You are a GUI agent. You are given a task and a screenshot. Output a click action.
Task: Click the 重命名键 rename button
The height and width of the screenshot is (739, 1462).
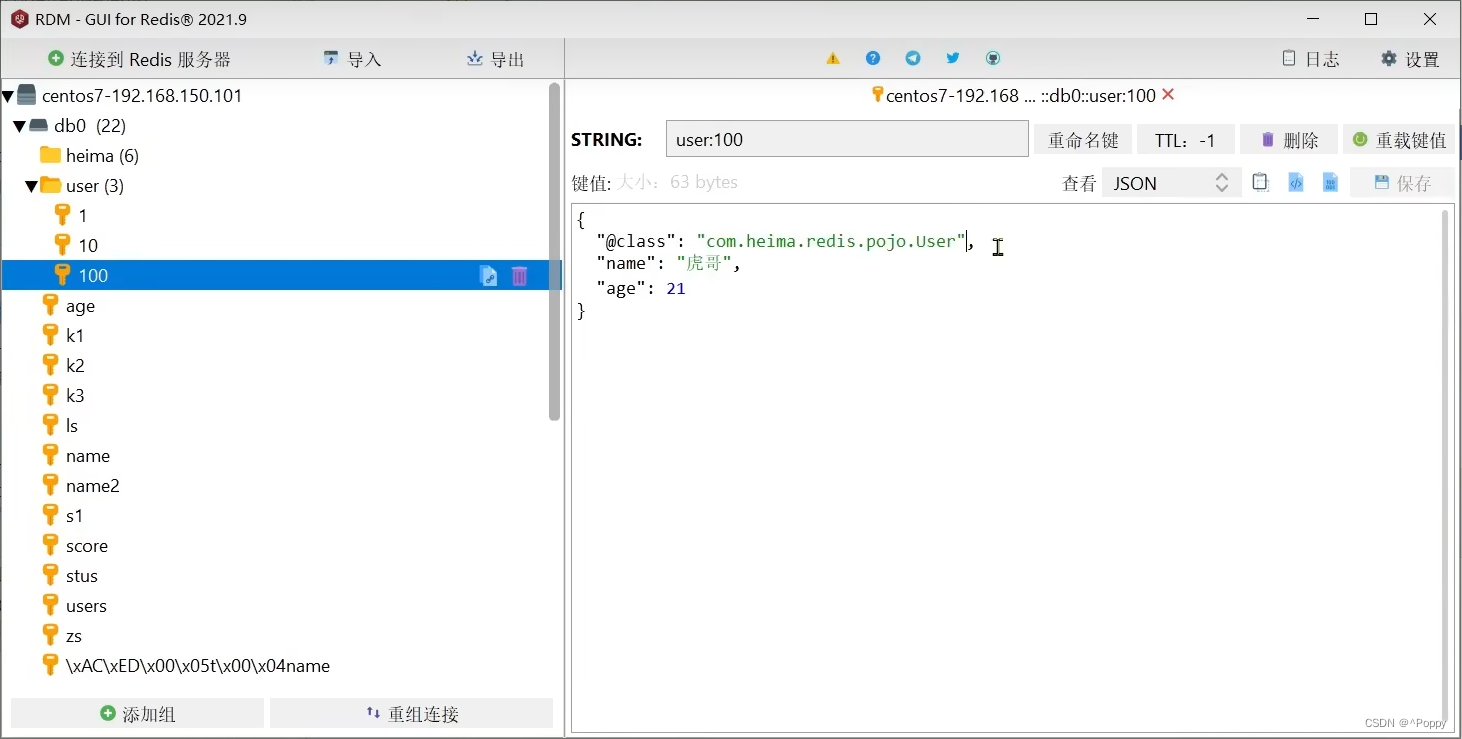(1082, 139)
